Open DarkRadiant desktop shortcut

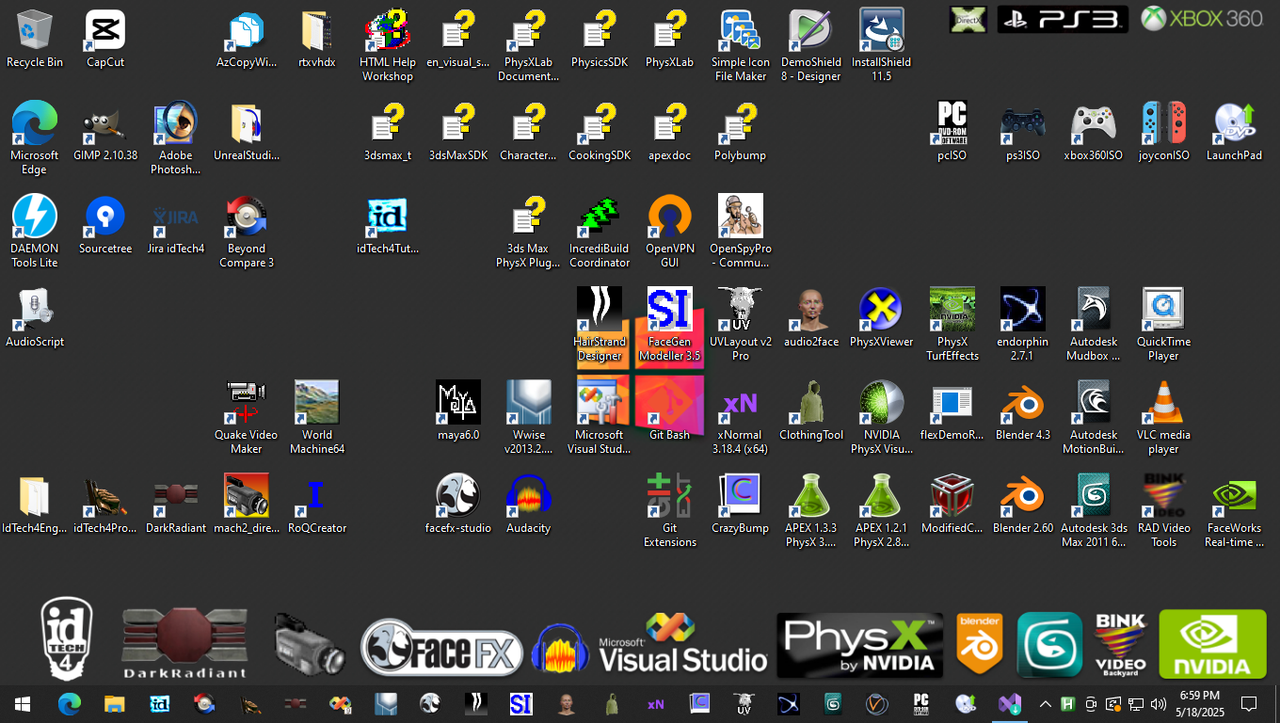click(x=175, y=504)
